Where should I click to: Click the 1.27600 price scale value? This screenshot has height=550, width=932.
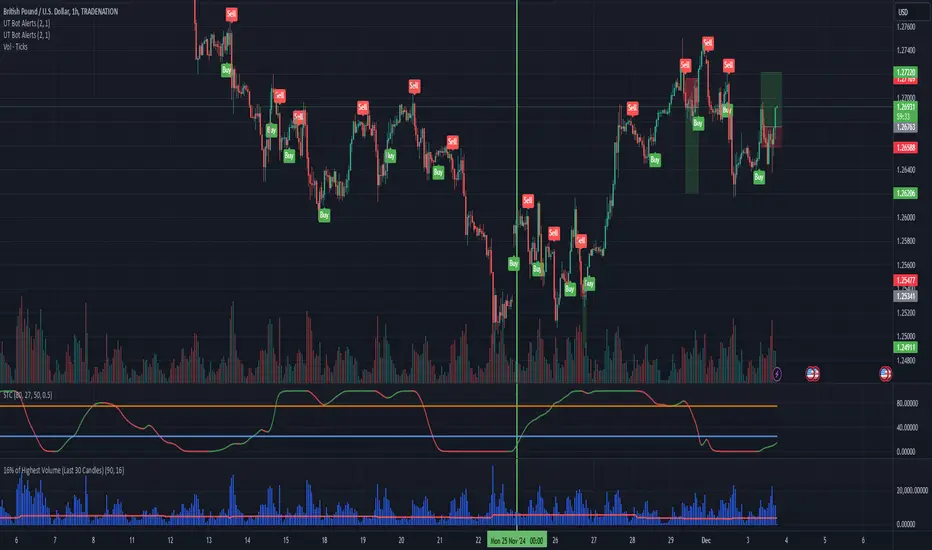tap(906, 27)
